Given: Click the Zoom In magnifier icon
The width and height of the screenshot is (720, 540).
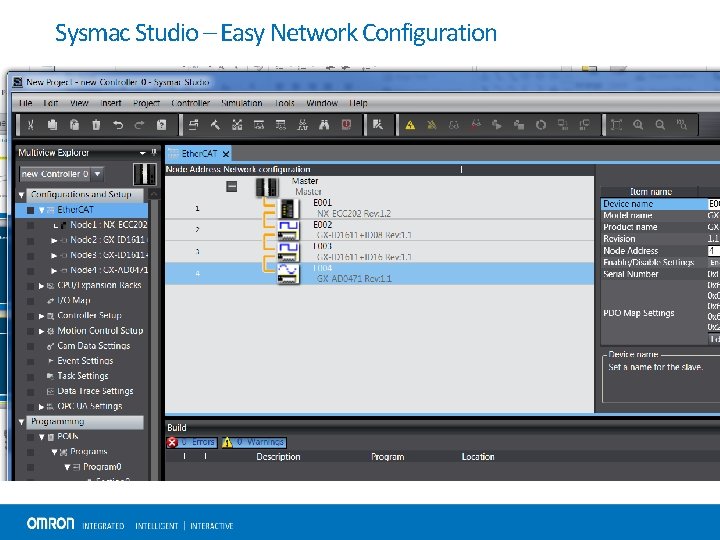Looking at the screenshot, I should tap(638, 125).
